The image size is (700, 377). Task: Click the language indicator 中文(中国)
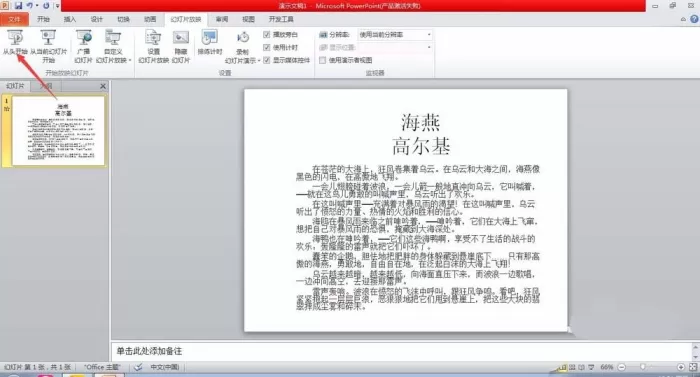tap(165, 367)
